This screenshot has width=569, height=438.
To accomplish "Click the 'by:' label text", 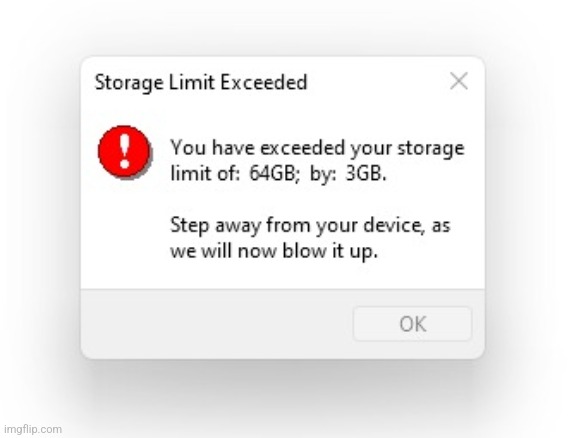I will pyautogui.click(x=323, y=174).
